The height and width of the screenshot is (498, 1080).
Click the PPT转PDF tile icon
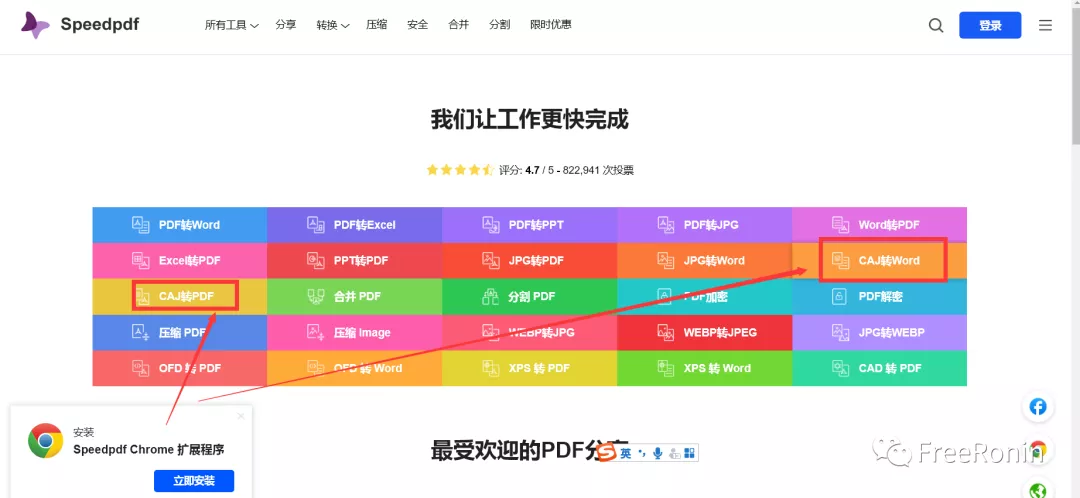(315, 260)
